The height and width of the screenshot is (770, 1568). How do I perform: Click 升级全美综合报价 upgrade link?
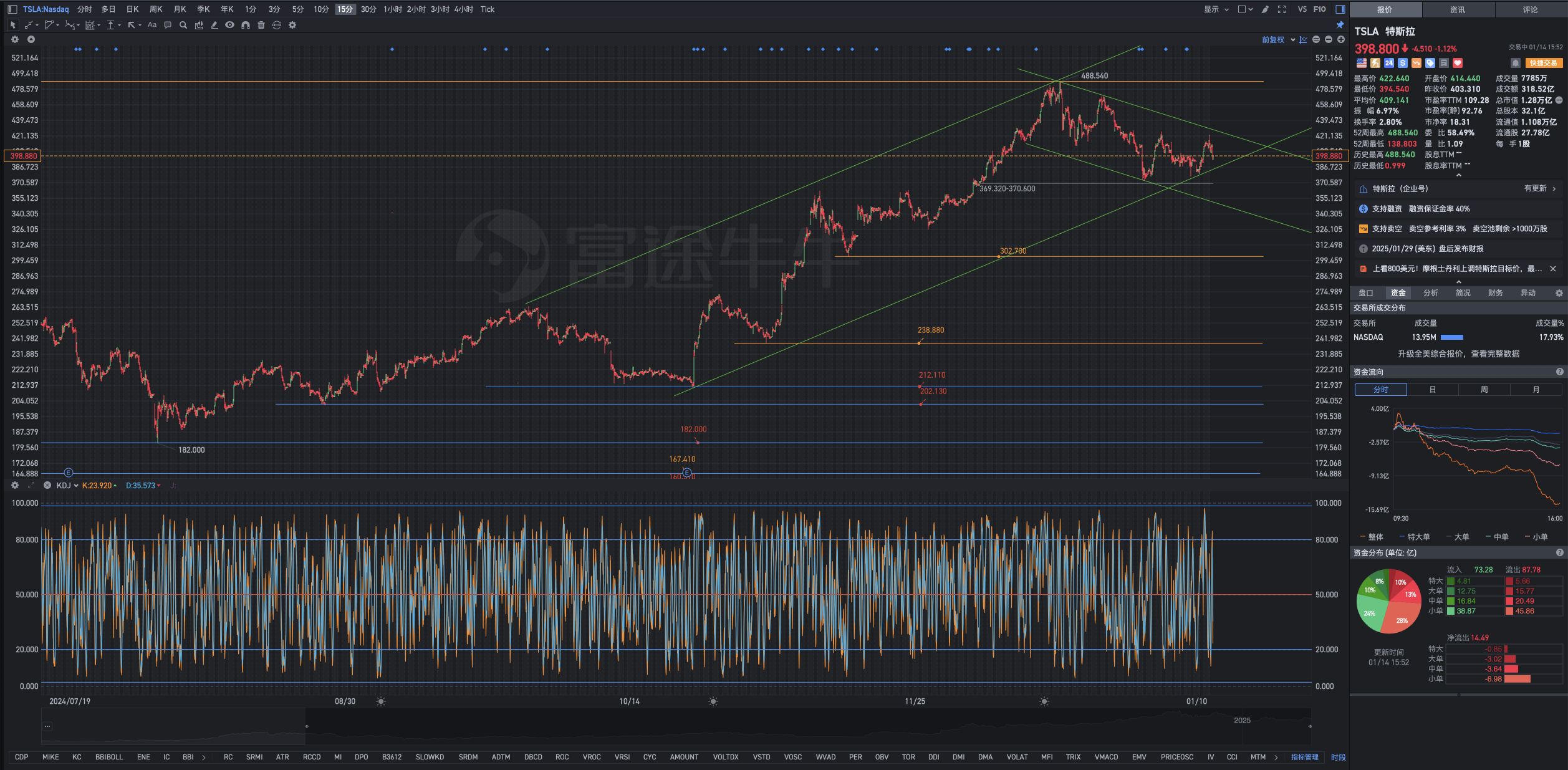click(x=1458, y=354)
